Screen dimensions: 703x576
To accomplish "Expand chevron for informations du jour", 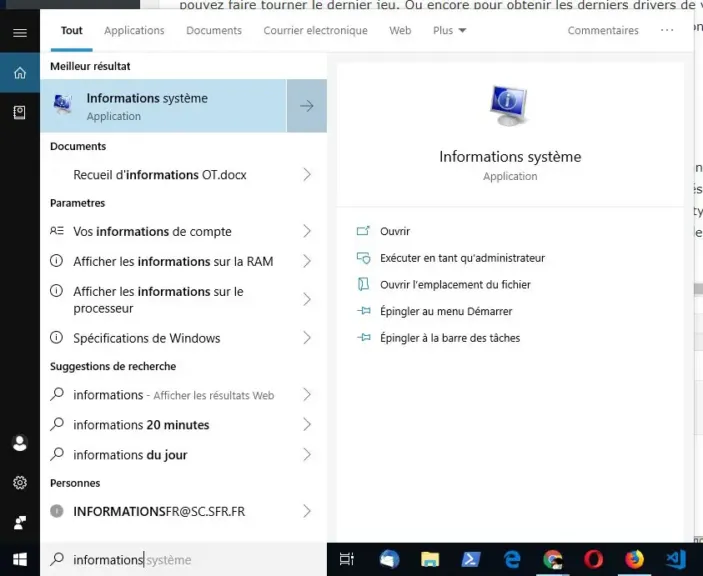I will click(x=307, y=455).
